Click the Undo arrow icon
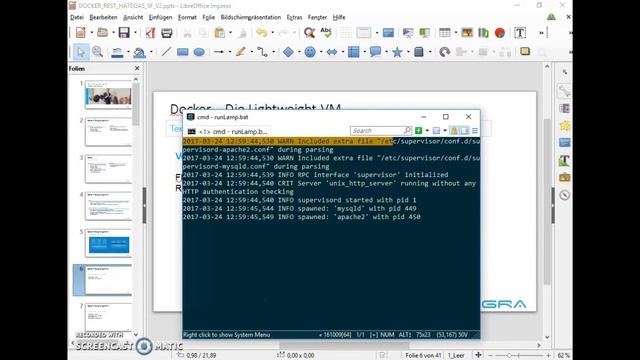The width and height of the screenshot is (640, 360). click(262, 33)
